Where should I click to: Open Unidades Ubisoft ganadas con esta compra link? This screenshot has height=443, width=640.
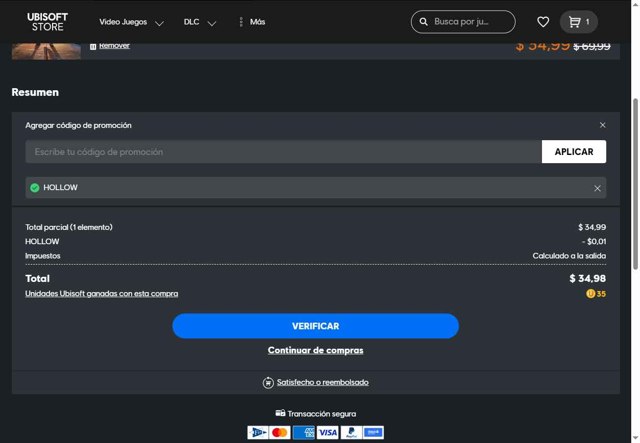102,294
